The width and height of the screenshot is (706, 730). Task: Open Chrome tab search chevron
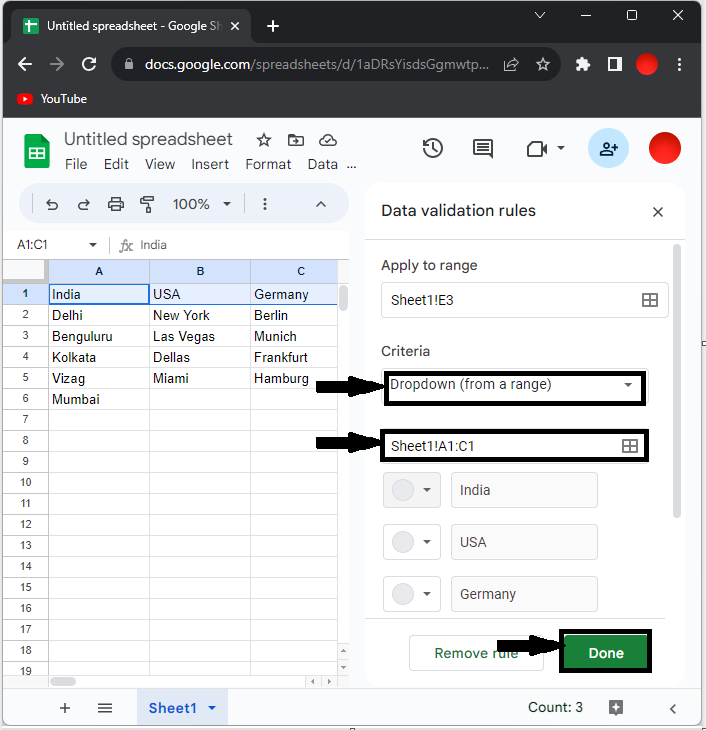pos(540,15)
